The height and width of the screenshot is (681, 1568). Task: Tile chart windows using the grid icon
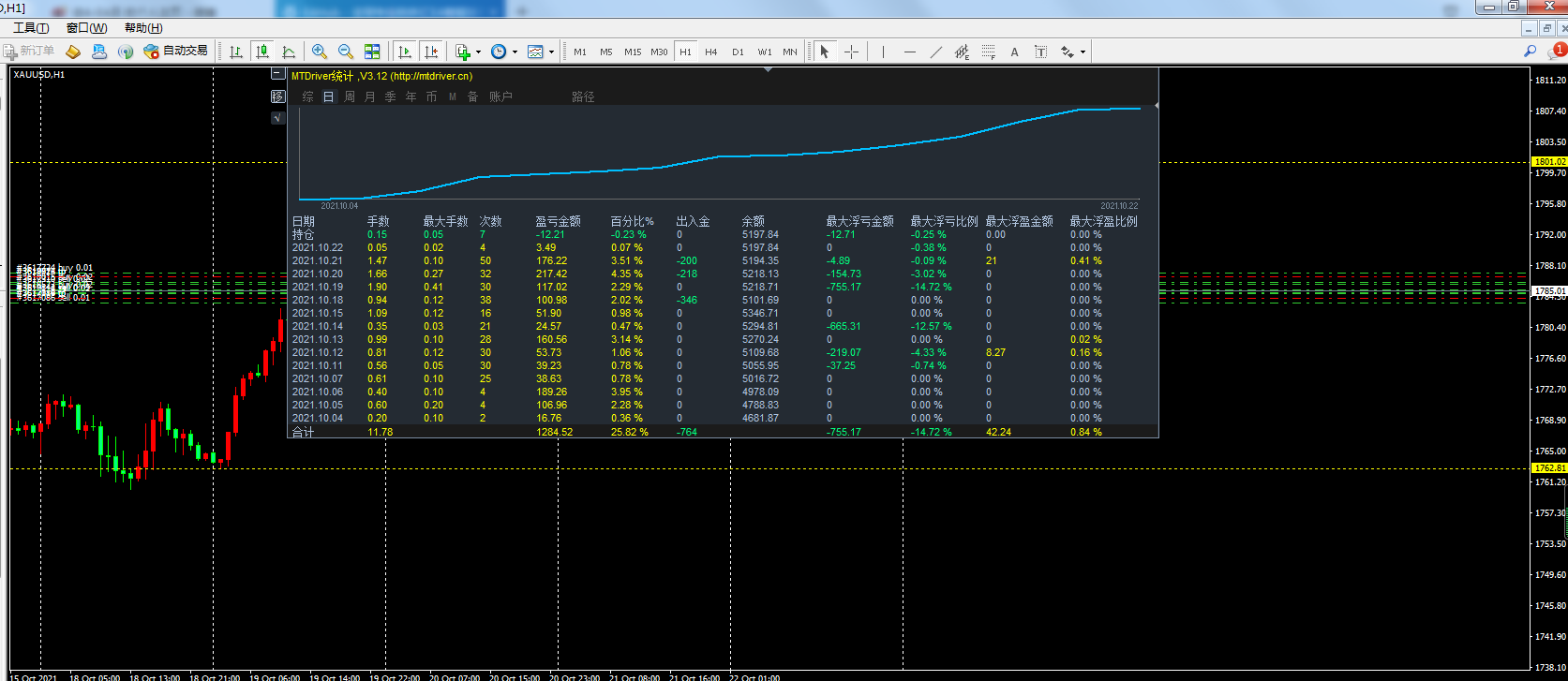pos(372,52)
